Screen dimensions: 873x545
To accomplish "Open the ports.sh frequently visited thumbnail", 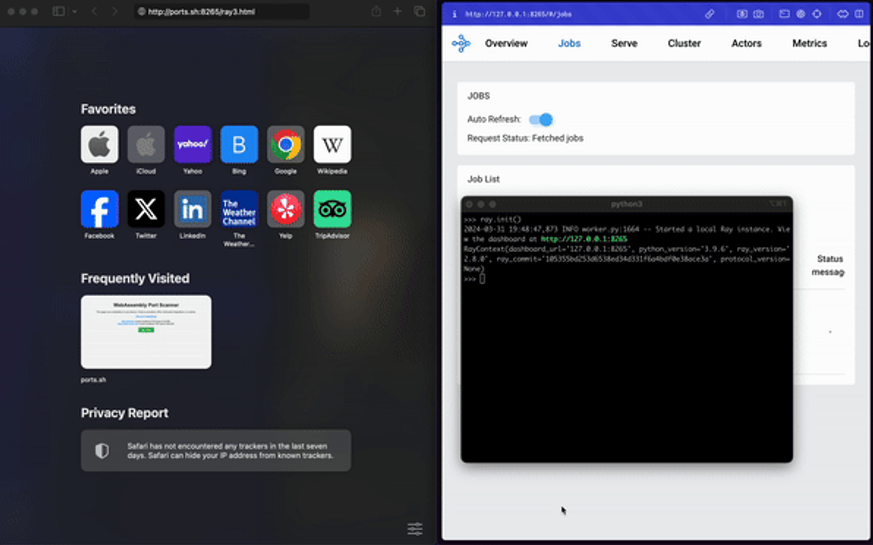I will 146,332.
